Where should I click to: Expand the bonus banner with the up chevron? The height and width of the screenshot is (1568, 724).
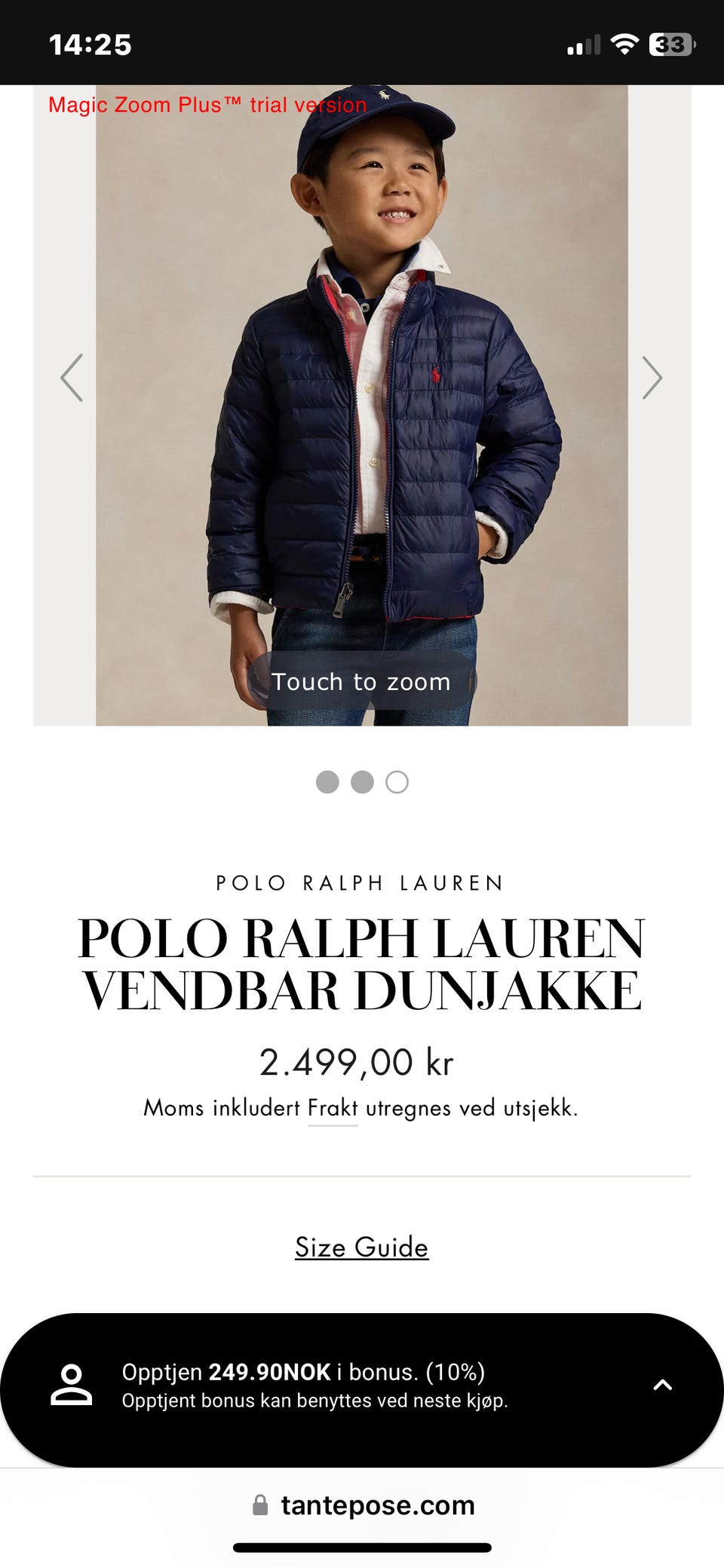[x=662, y=1385]
